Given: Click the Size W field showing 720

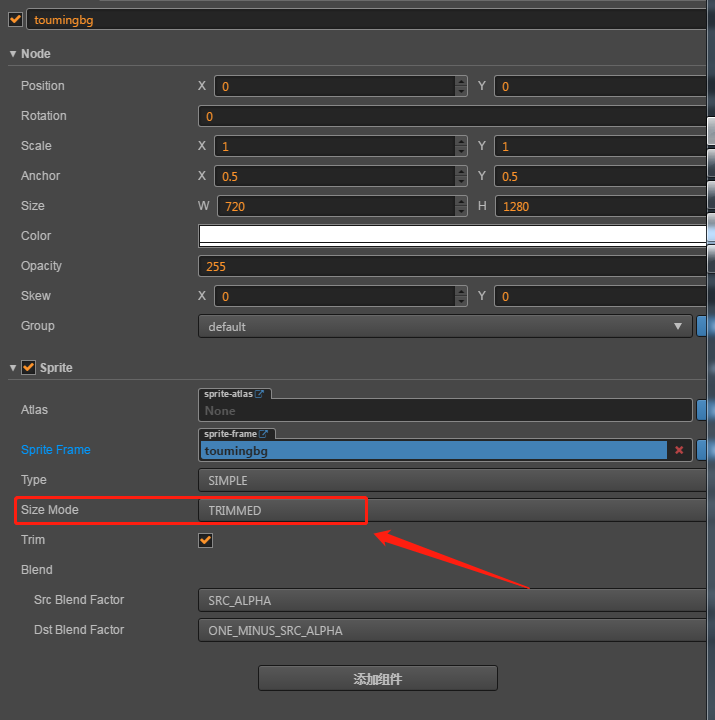Looking at the screenshot, I should pyautogui.click(x=336, y=206).
